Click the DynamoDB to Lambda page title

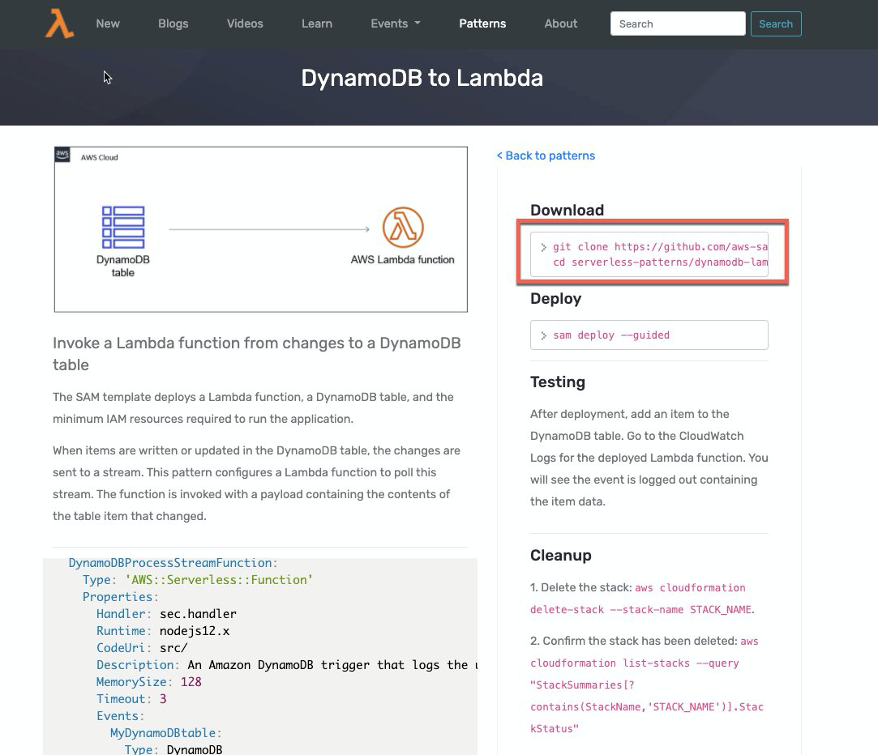pos(422,78)
